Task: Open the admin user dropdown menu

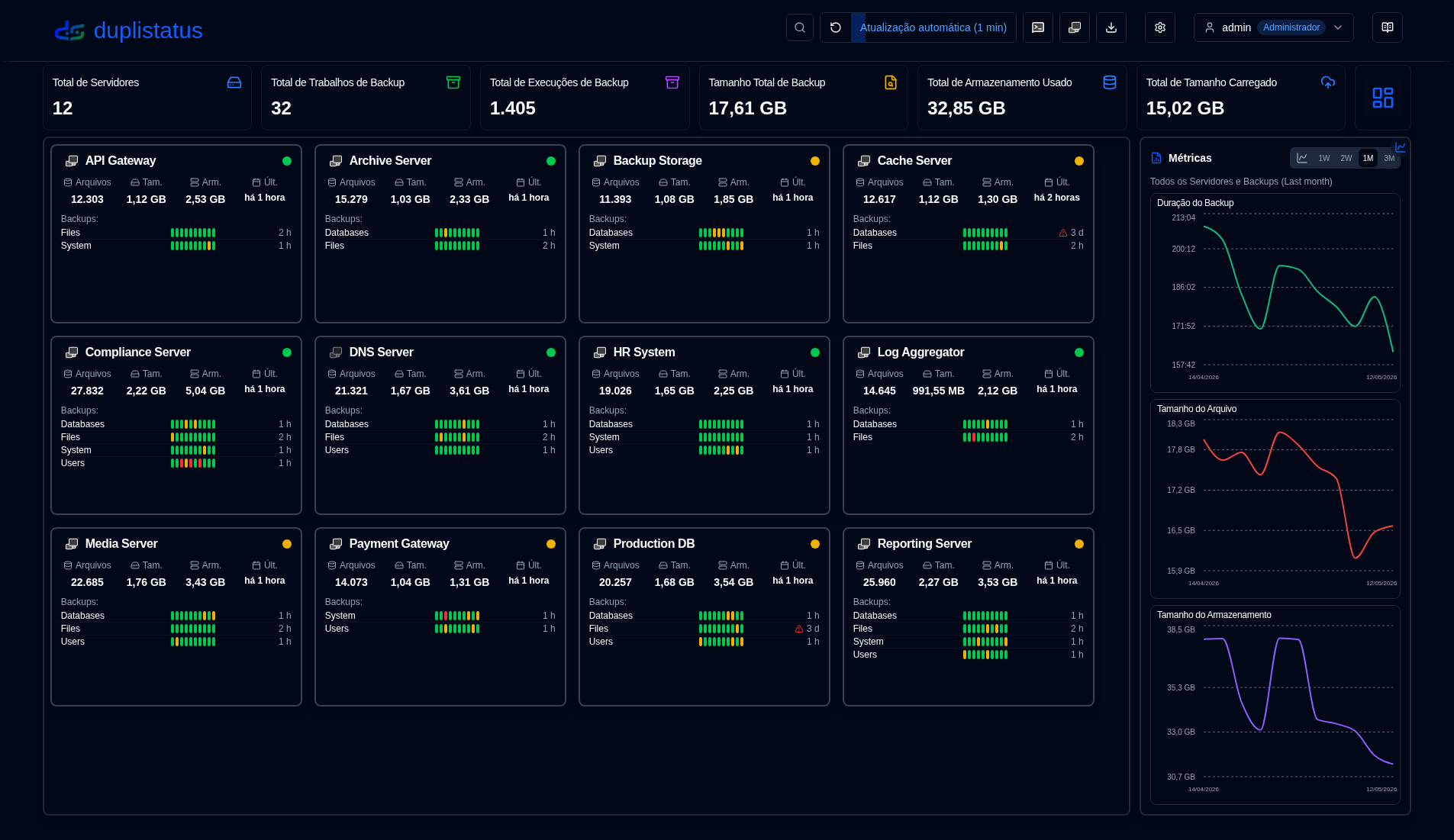Action: coord(1274,27)
